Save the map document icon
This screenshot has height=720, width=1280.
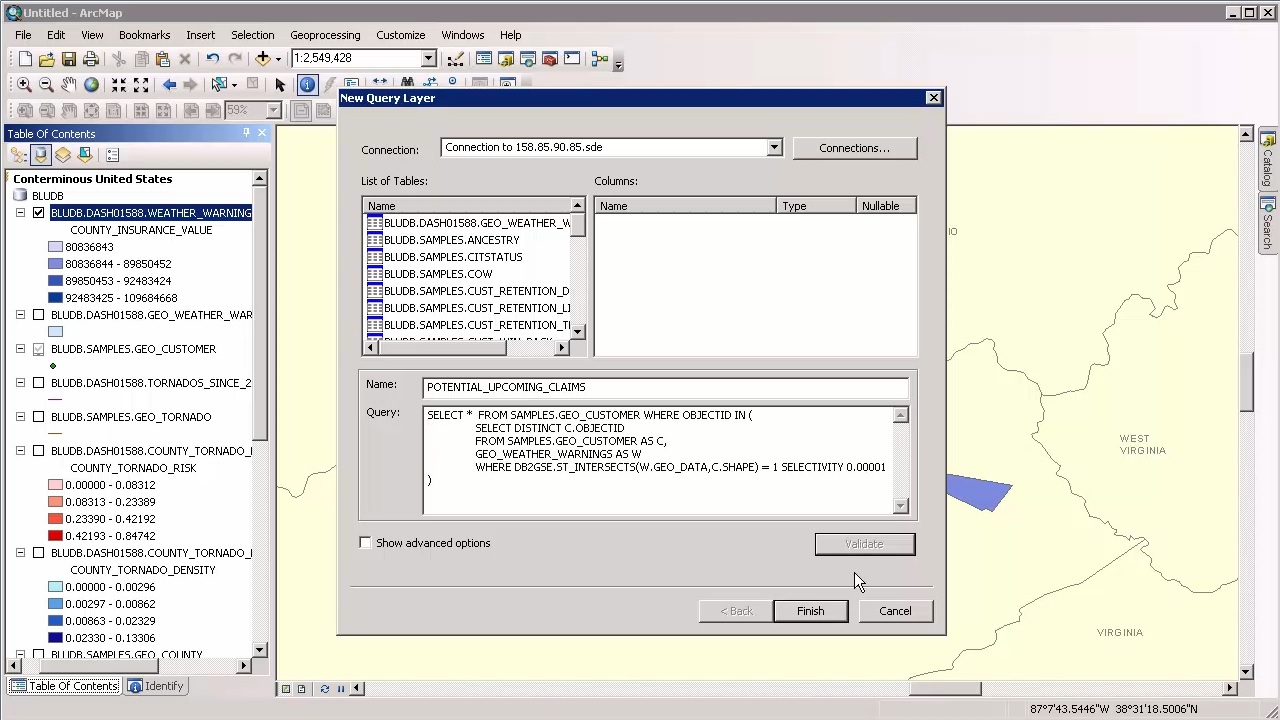pos(69,59)
